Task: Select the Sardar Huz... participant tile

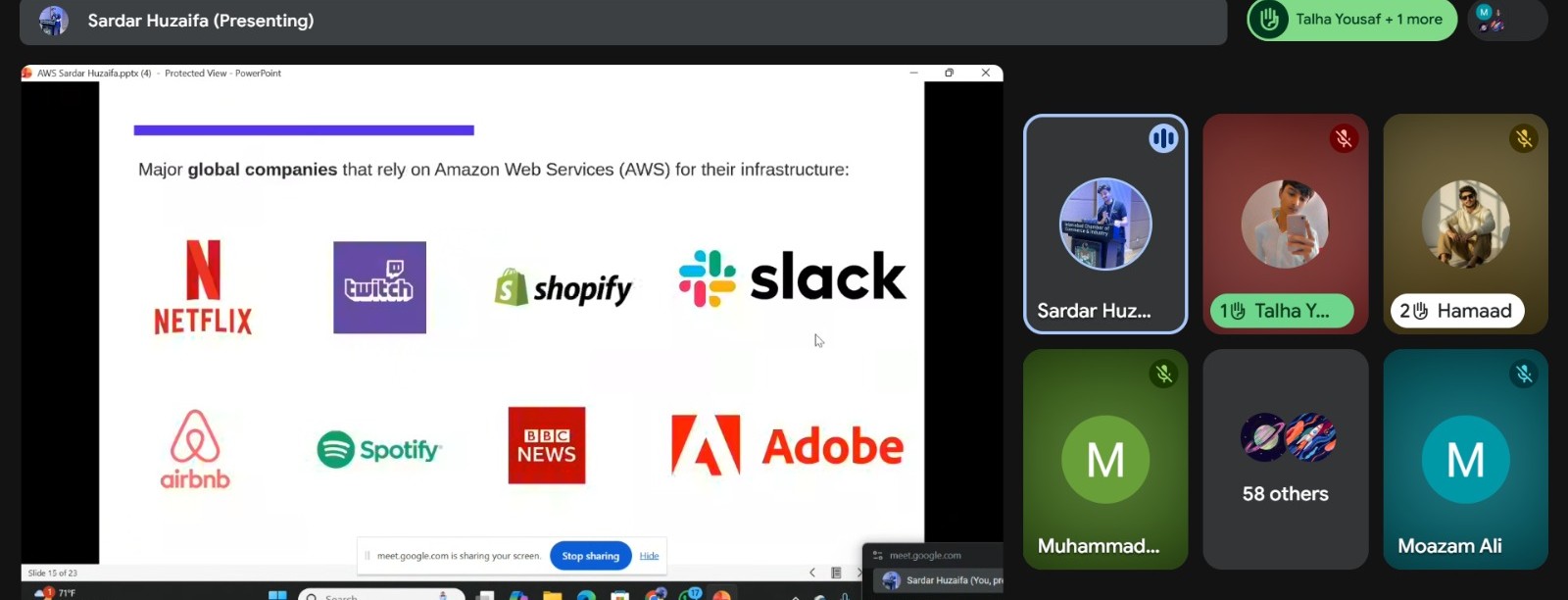Action: tap(1105, 225)
